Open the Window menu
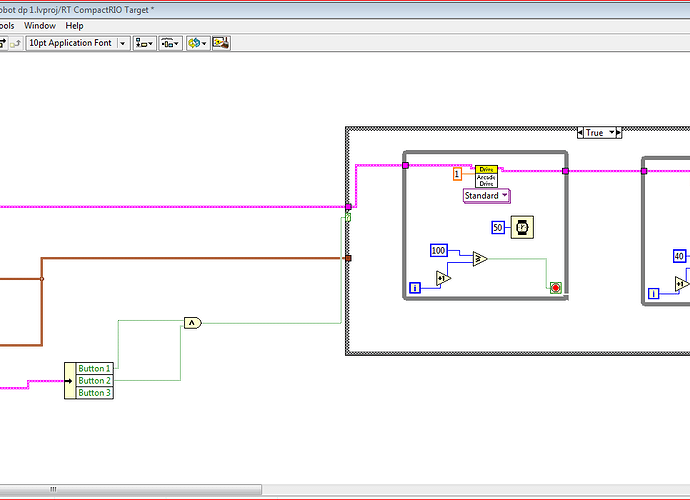This screenshot has width=690, height=500. 40,26
